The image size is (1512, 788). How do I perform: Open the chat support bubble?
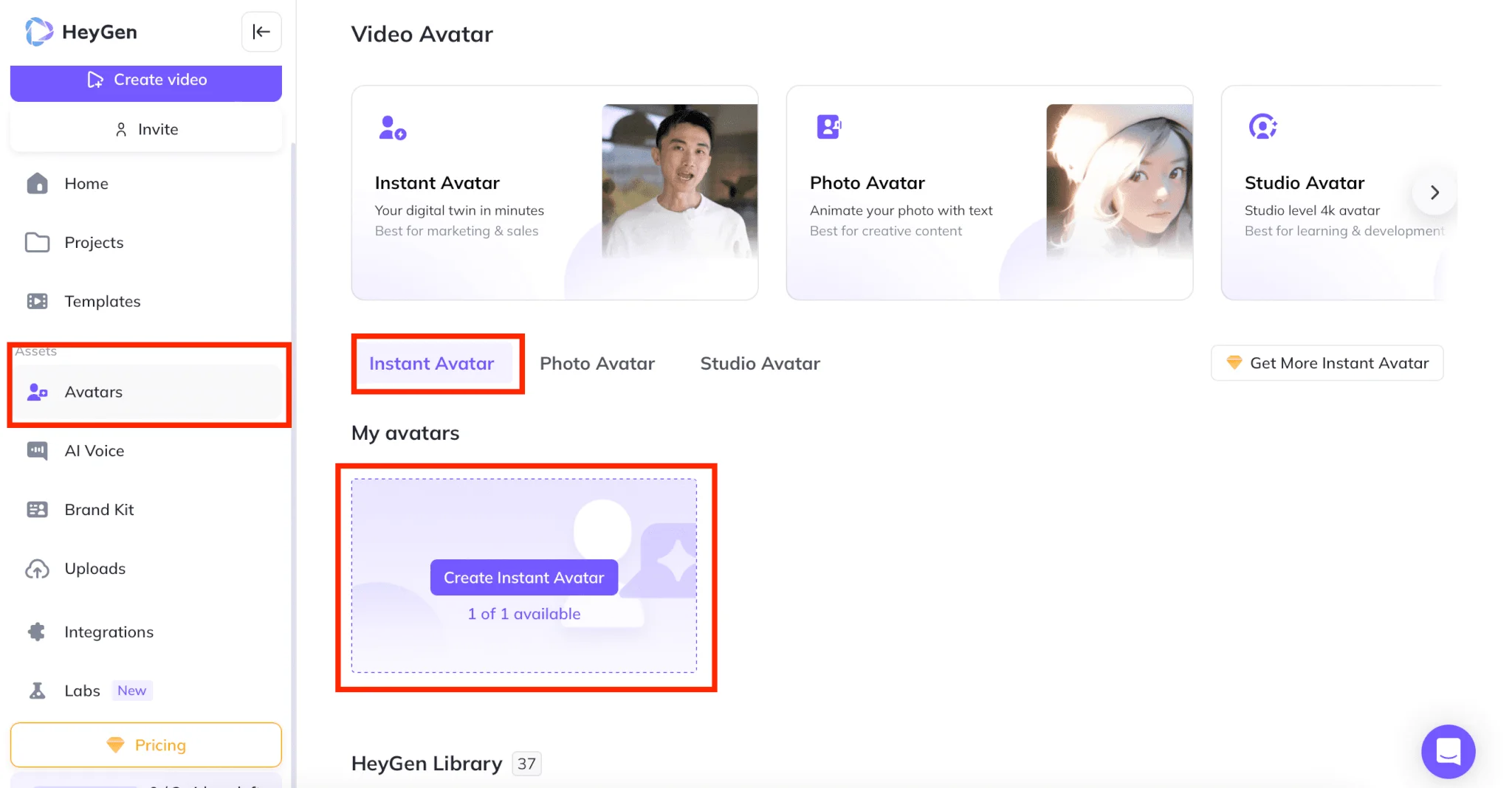tap(1448, 751)
